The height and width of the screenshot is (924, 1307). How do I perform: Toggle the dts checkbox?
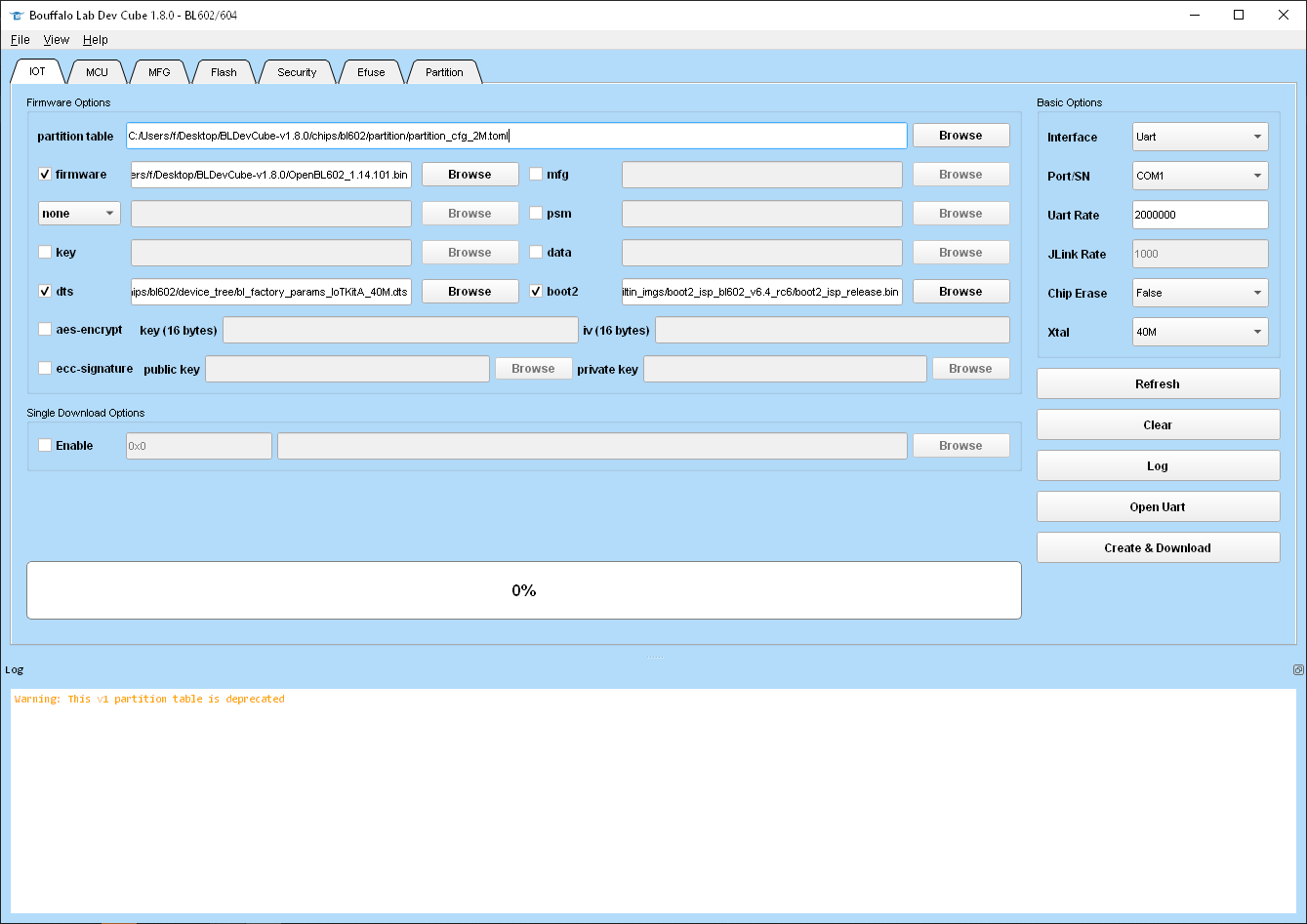click(x=45, y=292)
